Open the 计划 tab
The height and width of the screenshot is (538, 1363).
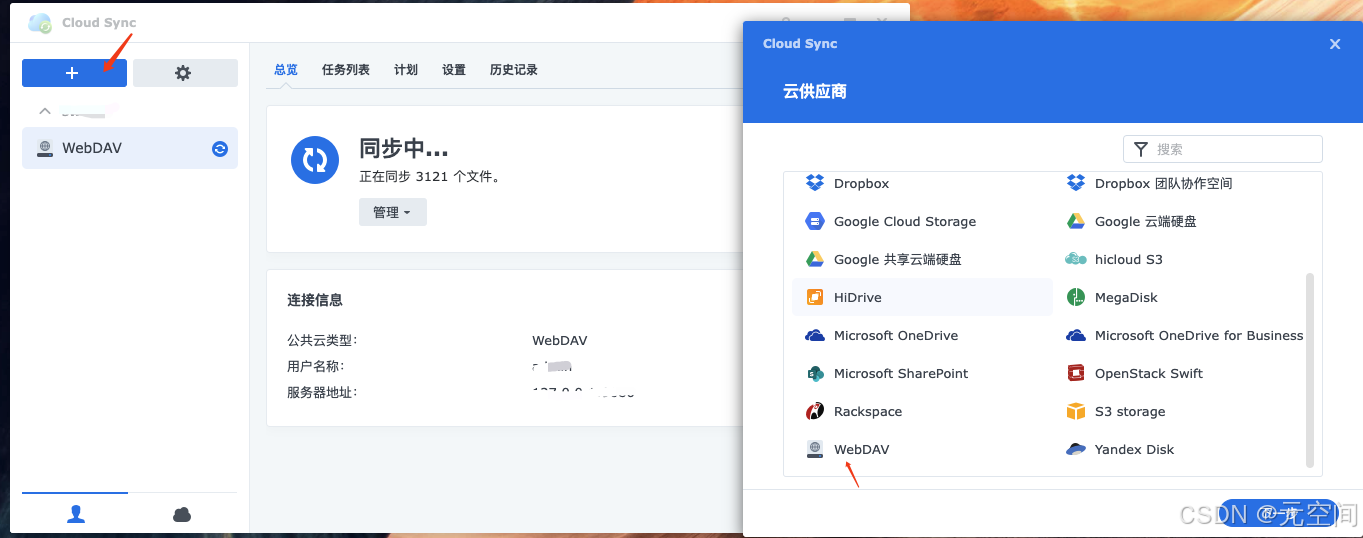406,70
